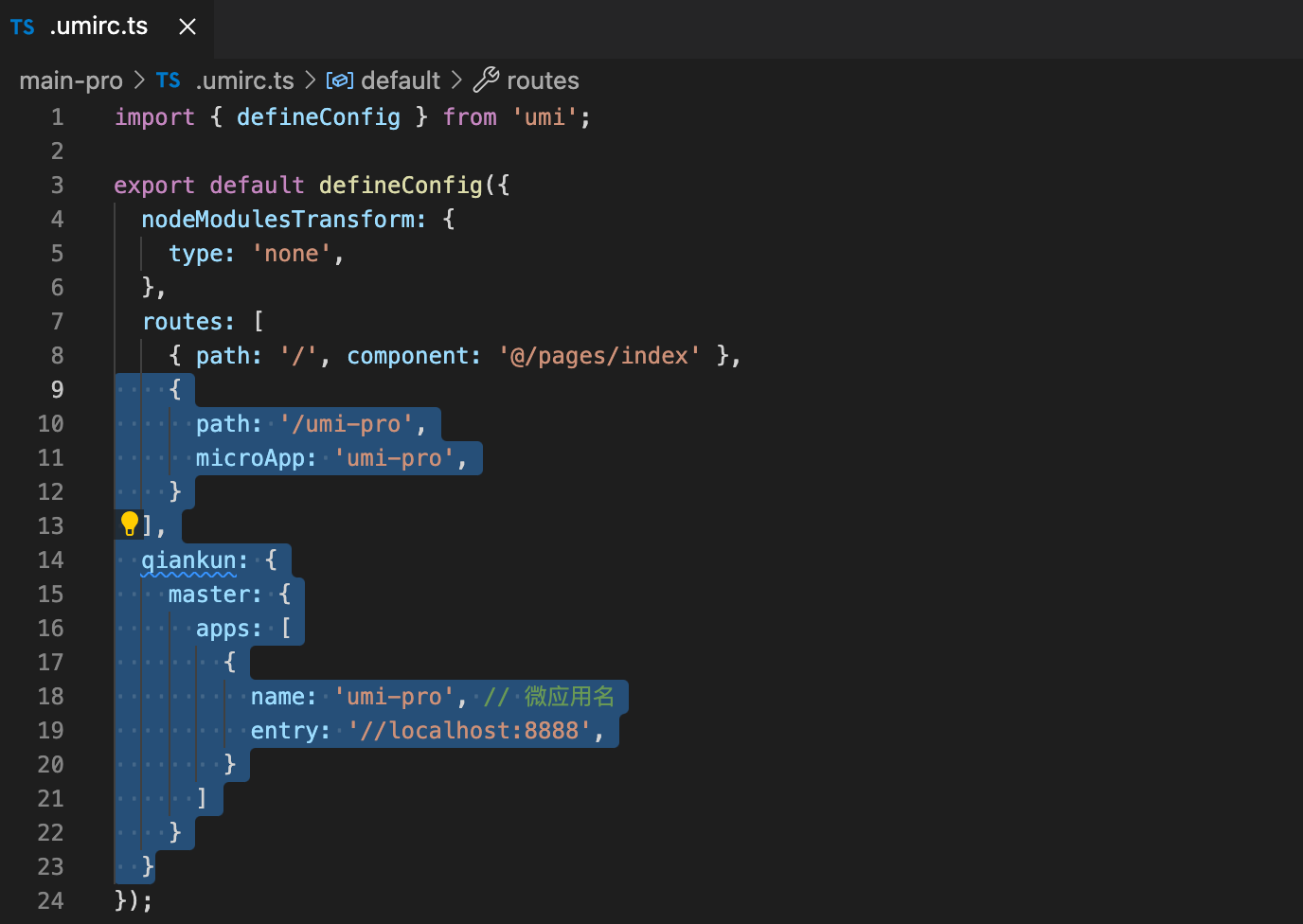Open the routes breadcrumb symbol
Viewport: 1303px width, 924px height.
[543, 80]
